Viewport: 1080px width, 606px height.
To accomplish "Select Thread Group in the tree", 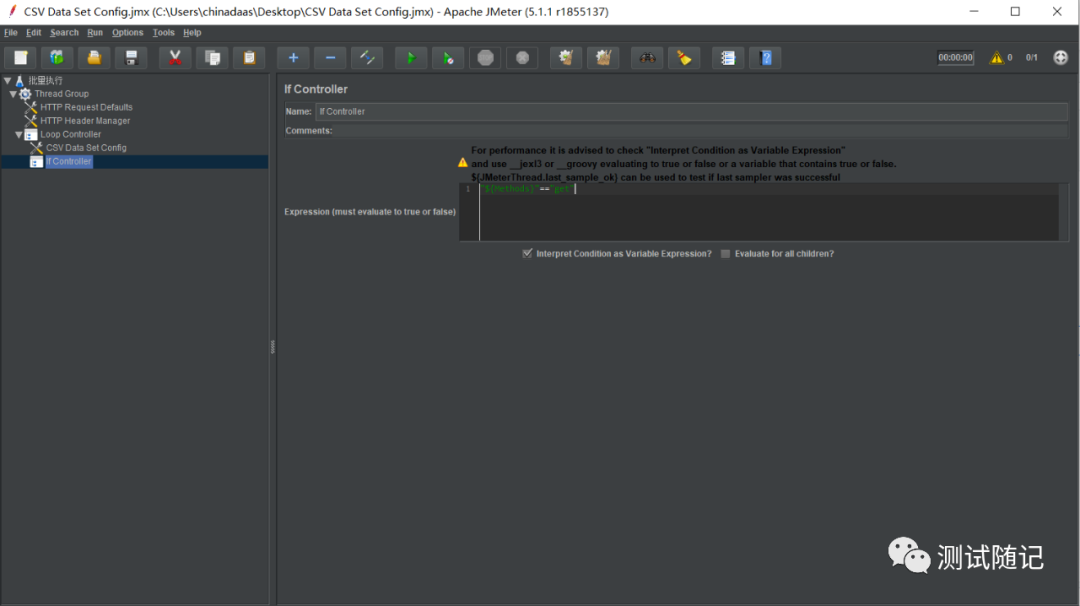I will 61,94.
